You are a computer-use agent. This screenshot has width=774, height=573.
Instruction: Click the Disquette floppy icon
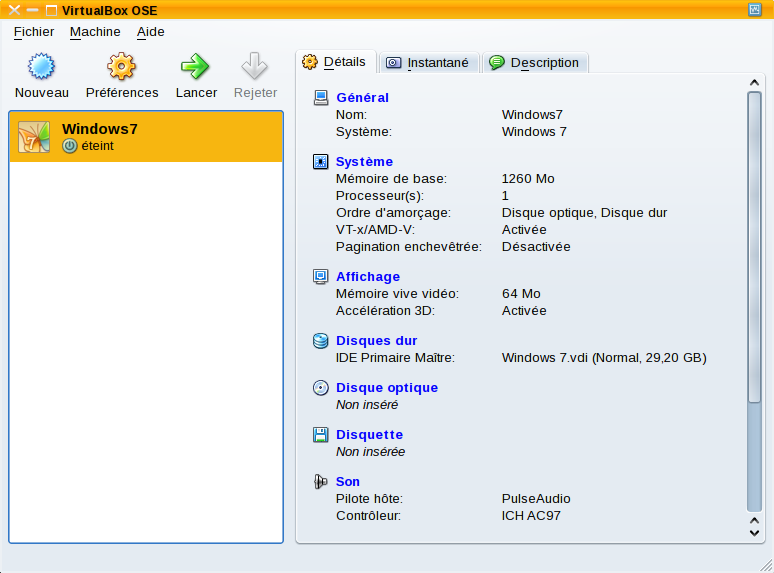click(x=321, y=434)
